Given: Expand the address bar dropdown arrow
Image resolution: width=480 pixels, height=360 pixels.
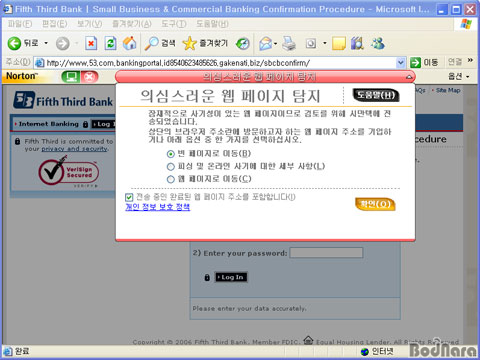Looking at the screenshot, I should click(401, 62).
